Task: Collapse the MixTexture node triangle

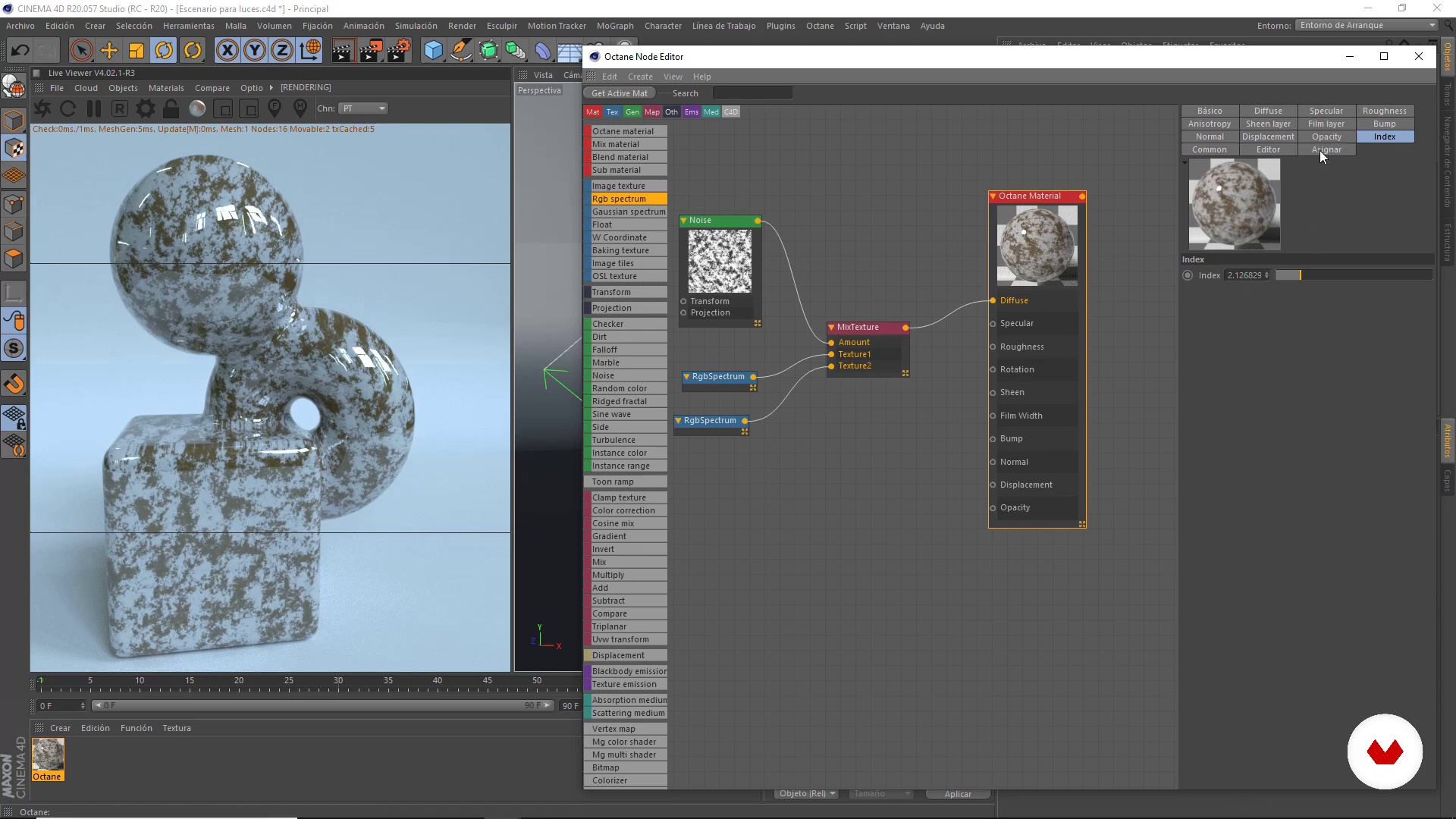Action: (x=832, y=328)
